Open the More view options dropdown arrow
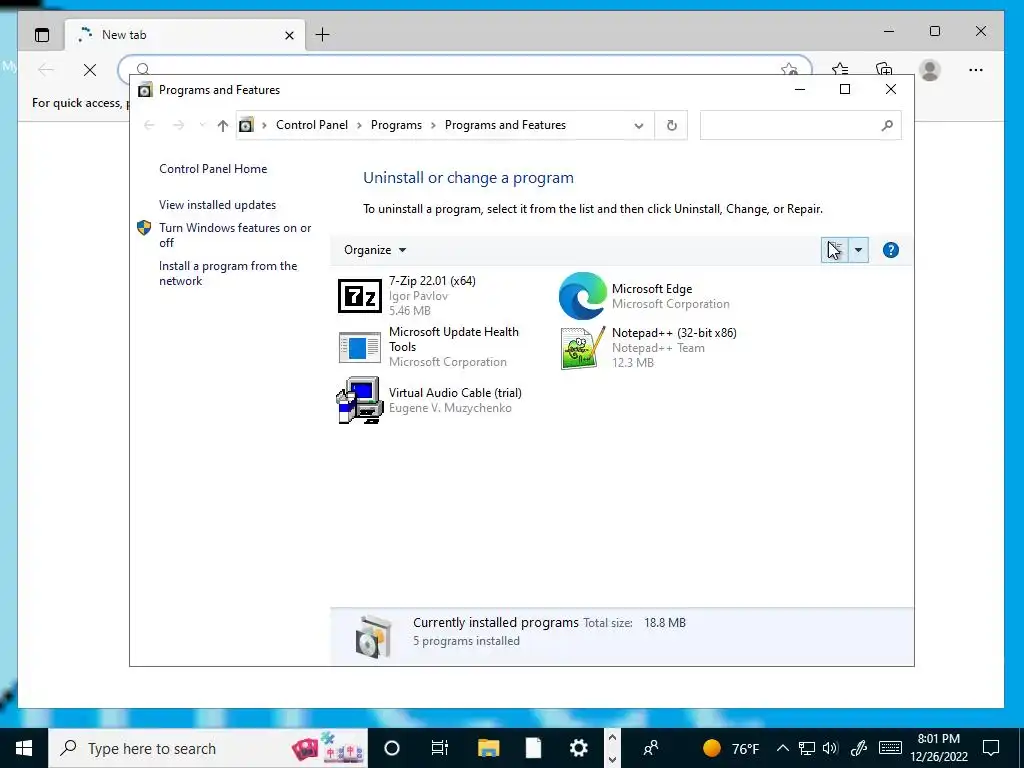Screen dimensions: 1024x768 point(858,250)
